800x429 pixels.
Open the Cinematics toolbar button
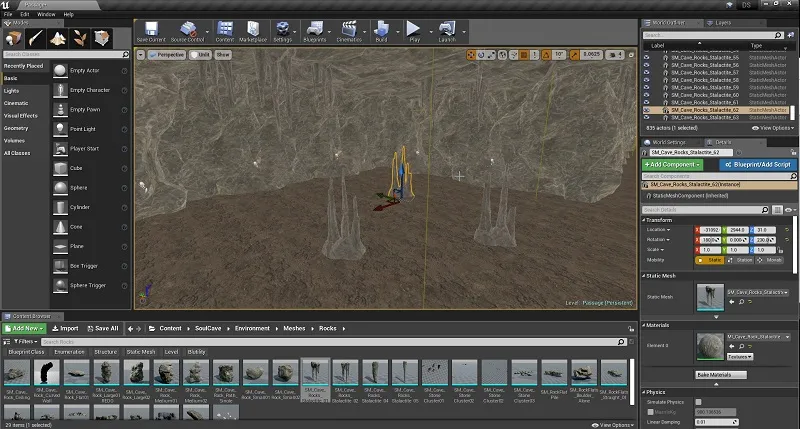tap(349, 32)
